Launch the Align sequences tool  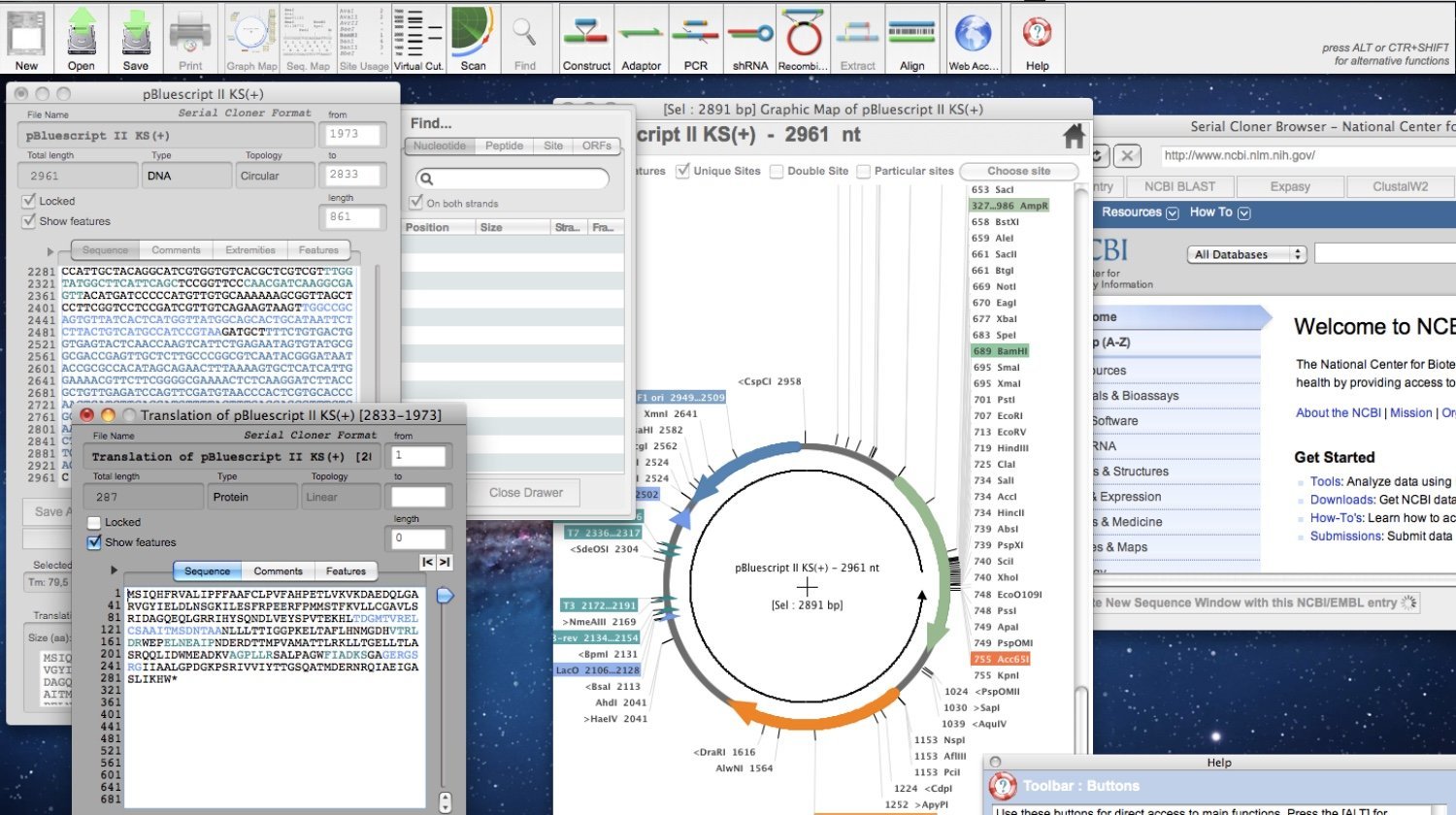(x=911, y=39)
